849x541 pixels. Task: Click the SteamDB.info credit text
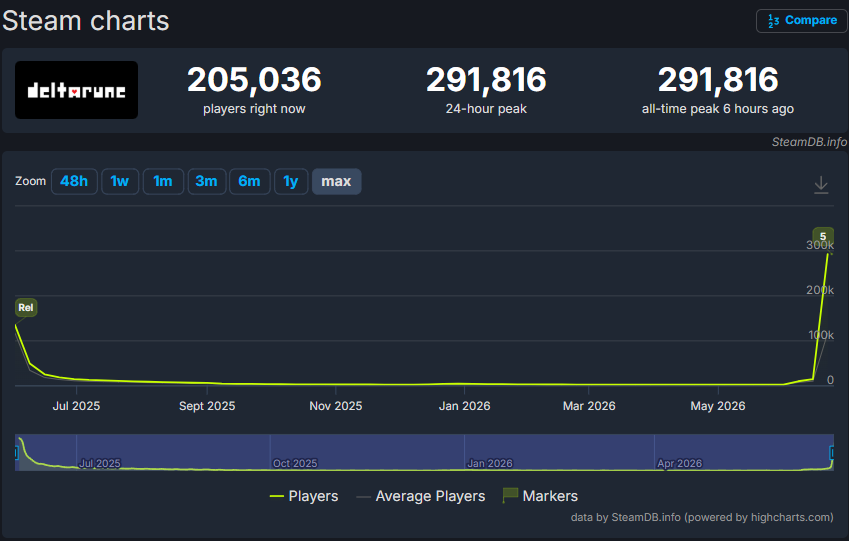pos(809,142)
